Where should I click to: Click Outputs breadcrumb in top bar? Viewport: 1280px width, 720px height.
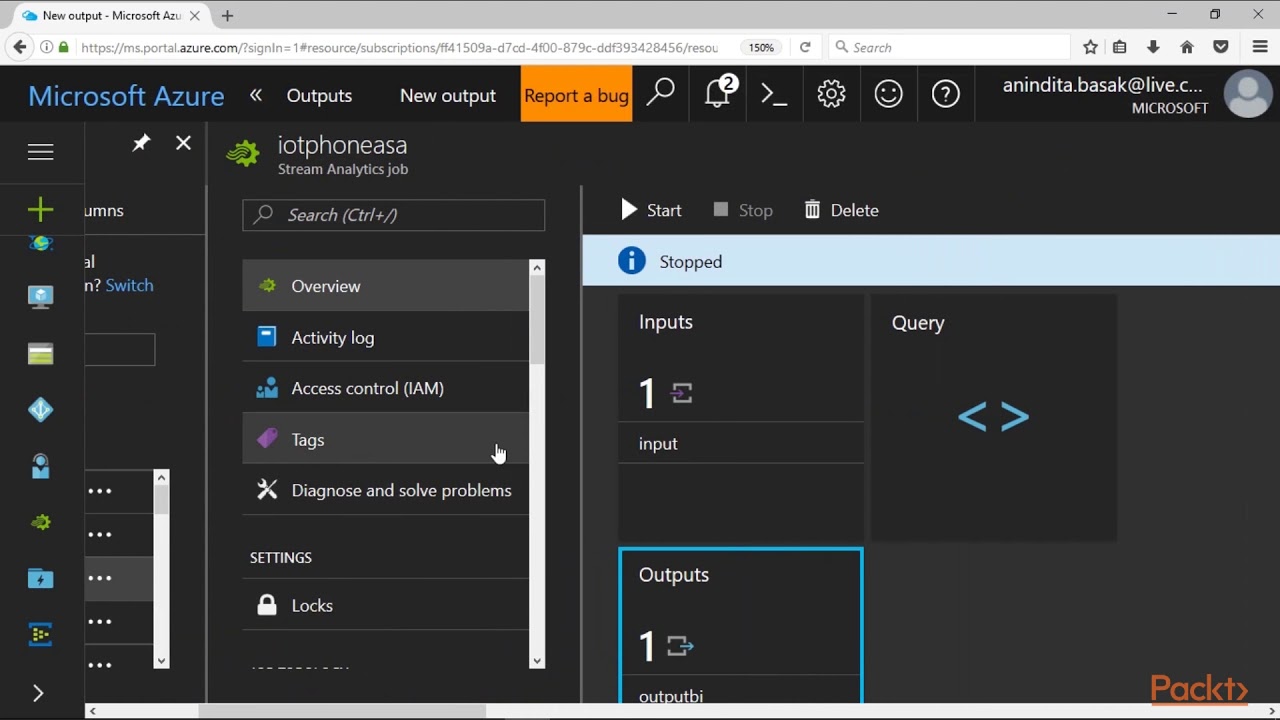[319, 95]
